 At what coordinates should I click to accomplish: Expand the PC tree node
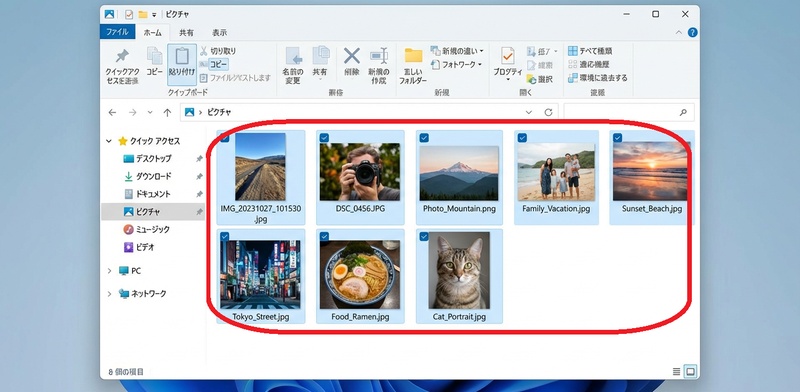[x=109, y=271]
